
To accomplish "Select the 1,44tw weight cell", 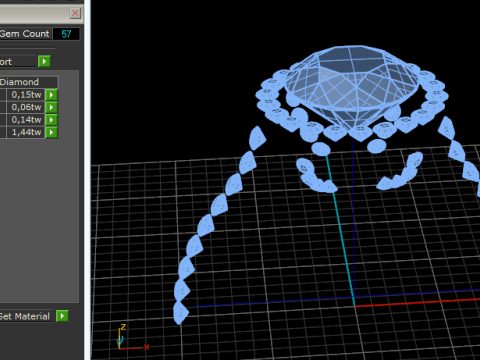I will [26, 132].
